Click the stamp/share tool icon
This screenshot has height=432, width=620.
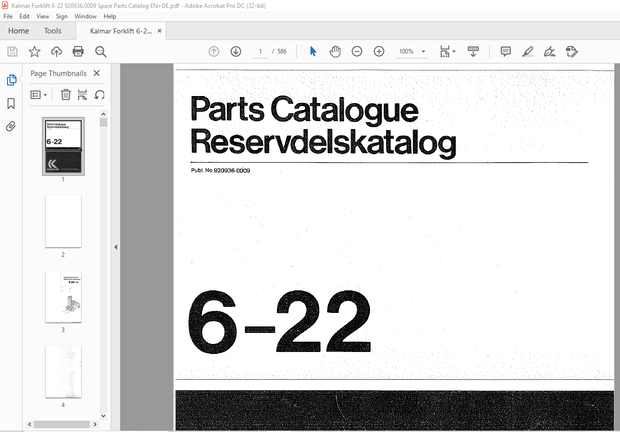pyautogui.click(x=572, y=51)
